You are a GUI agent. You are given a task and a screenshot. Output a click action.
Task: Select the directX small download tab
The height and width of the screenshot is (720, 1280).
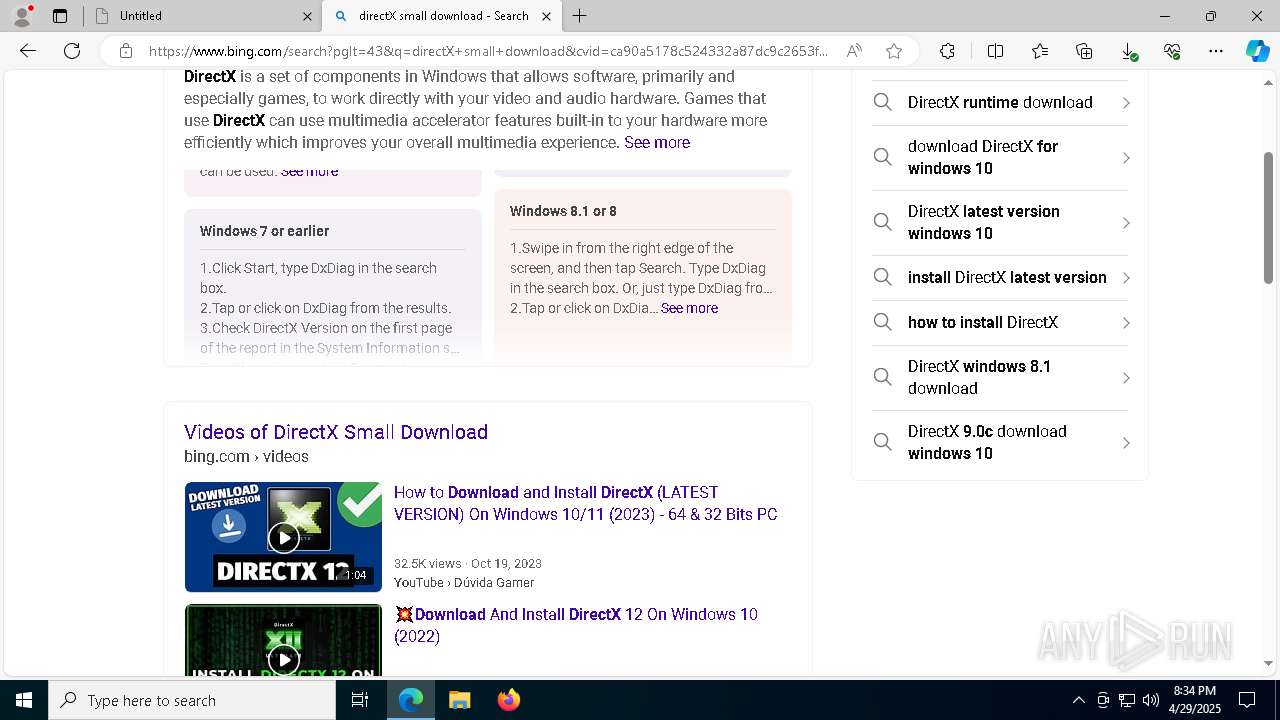(x=442, y=16)
